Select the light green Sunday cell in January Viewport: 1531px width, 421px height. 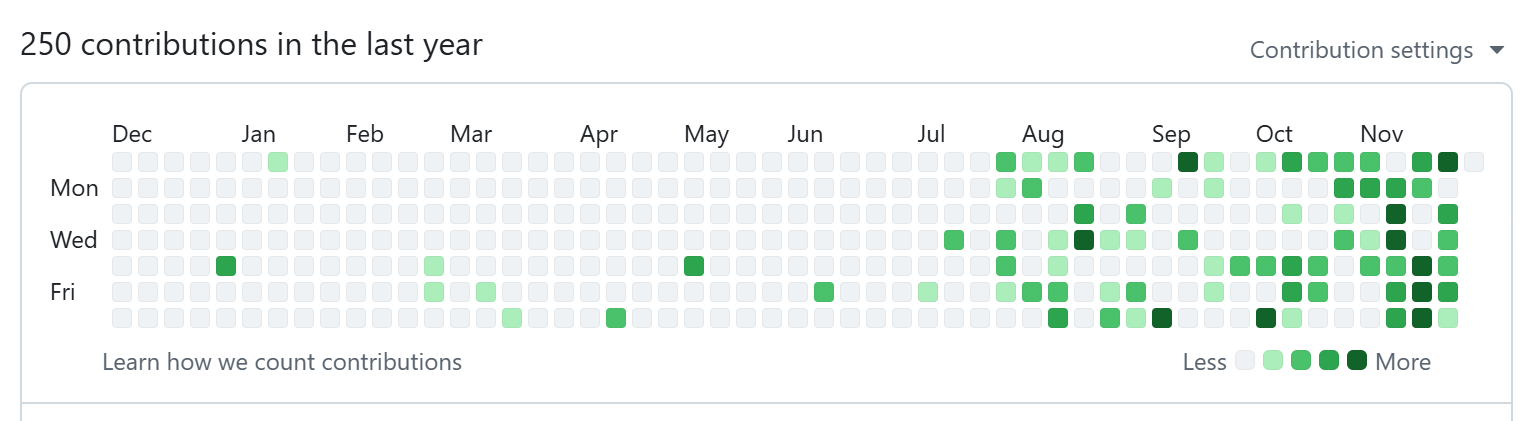point(278,162)
